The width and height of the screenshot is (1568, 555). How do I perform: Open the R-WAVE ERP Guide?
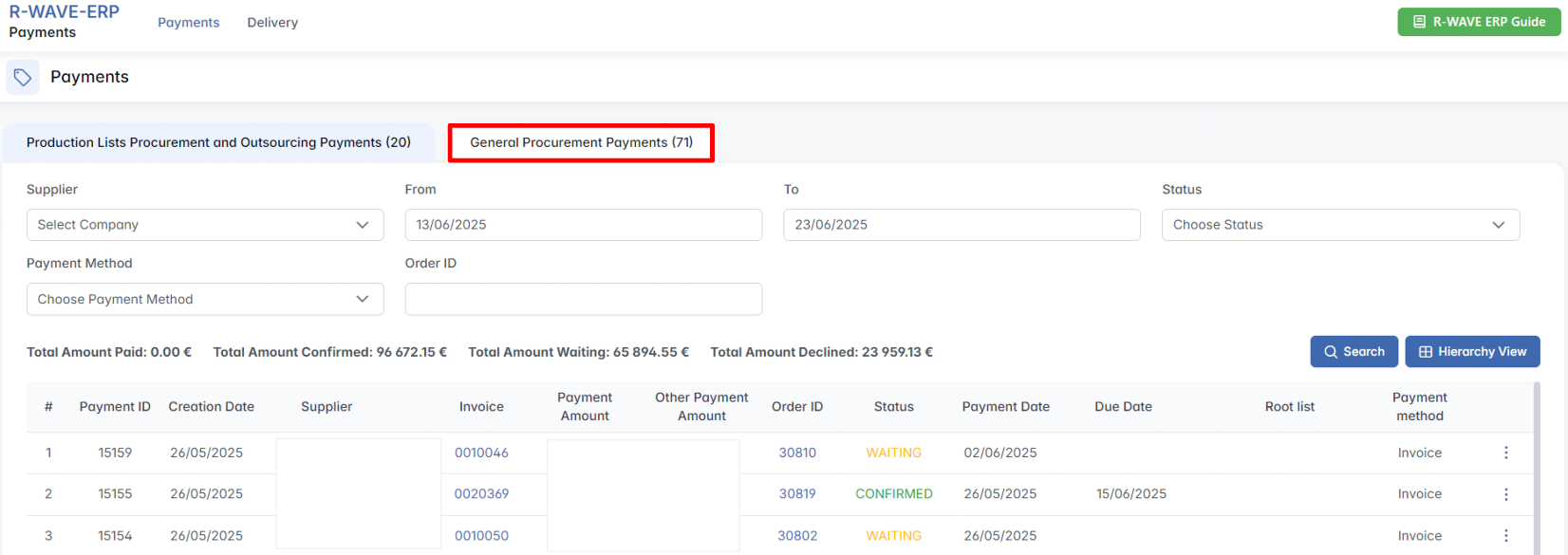point(1479,22)
